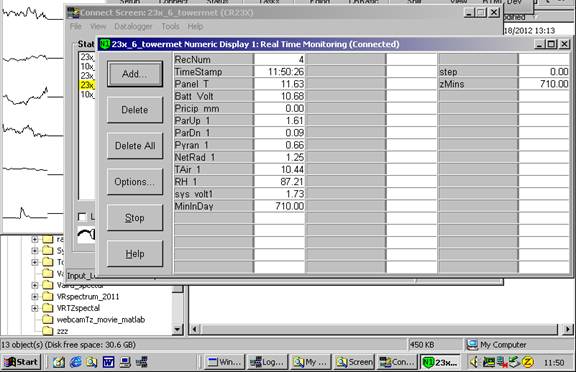Switch to Win... taskbar window

pyautogui.click(x=224, y=362)
